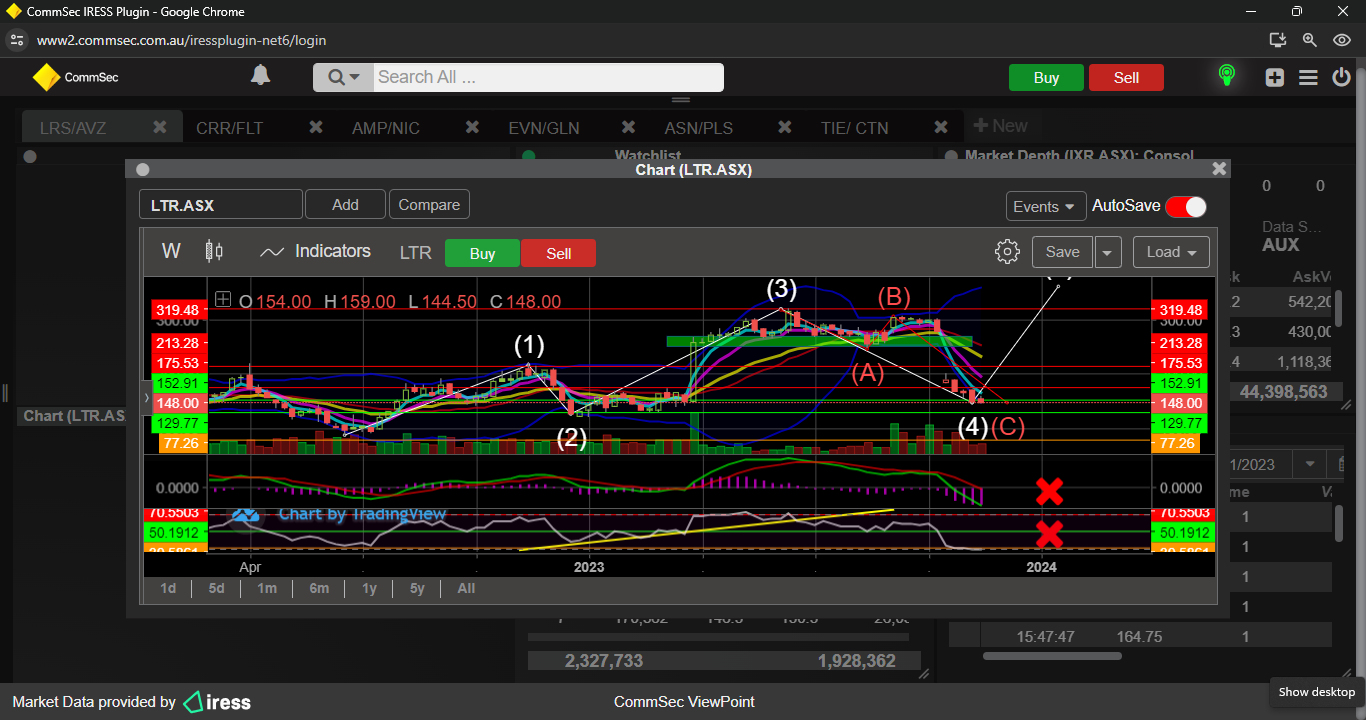
Task: Click Sell in chart toolbar
Action: [558, 253]
